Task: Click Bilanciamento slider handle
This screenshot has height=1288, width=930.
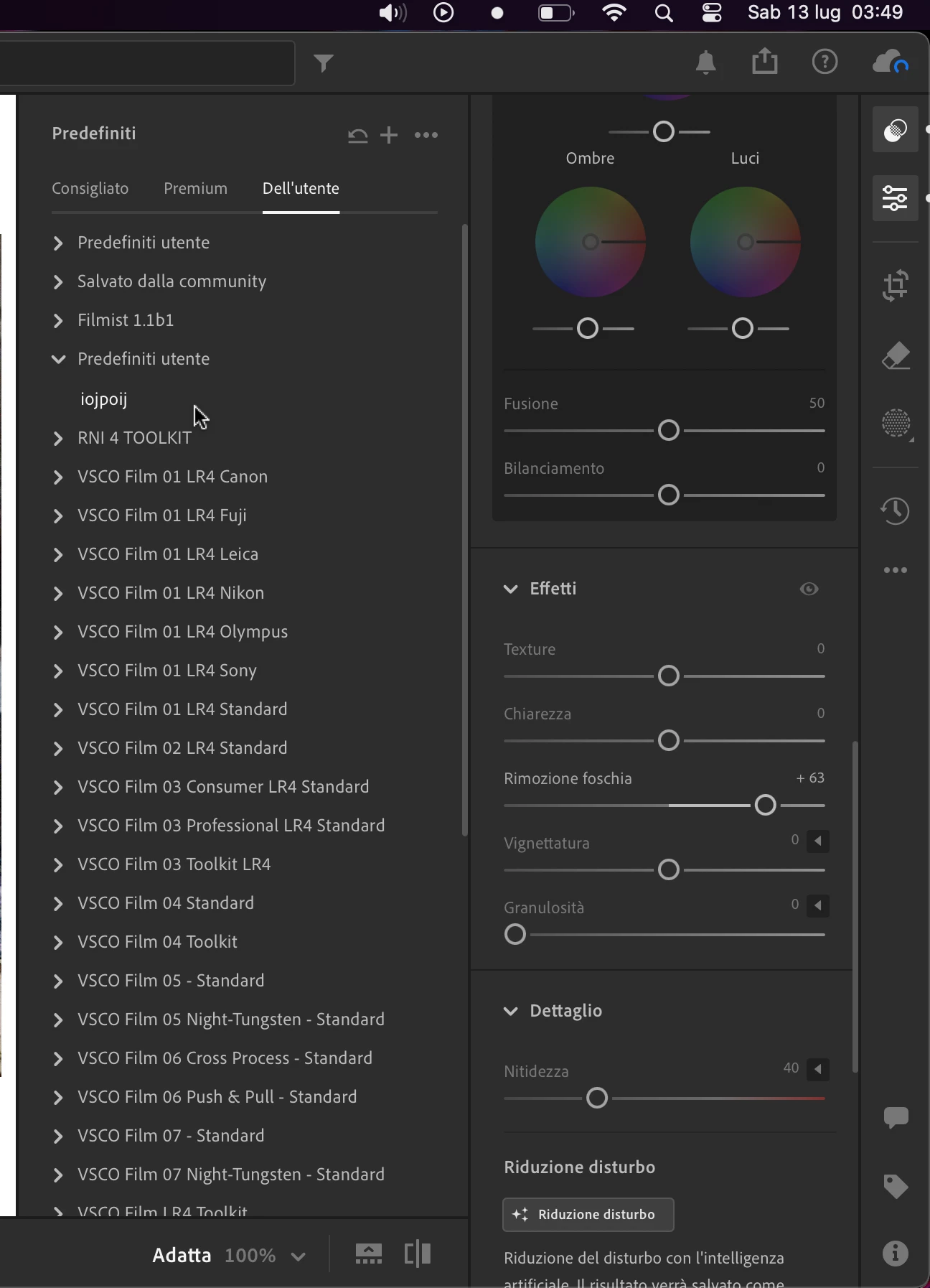Action: tap(669, 495)
